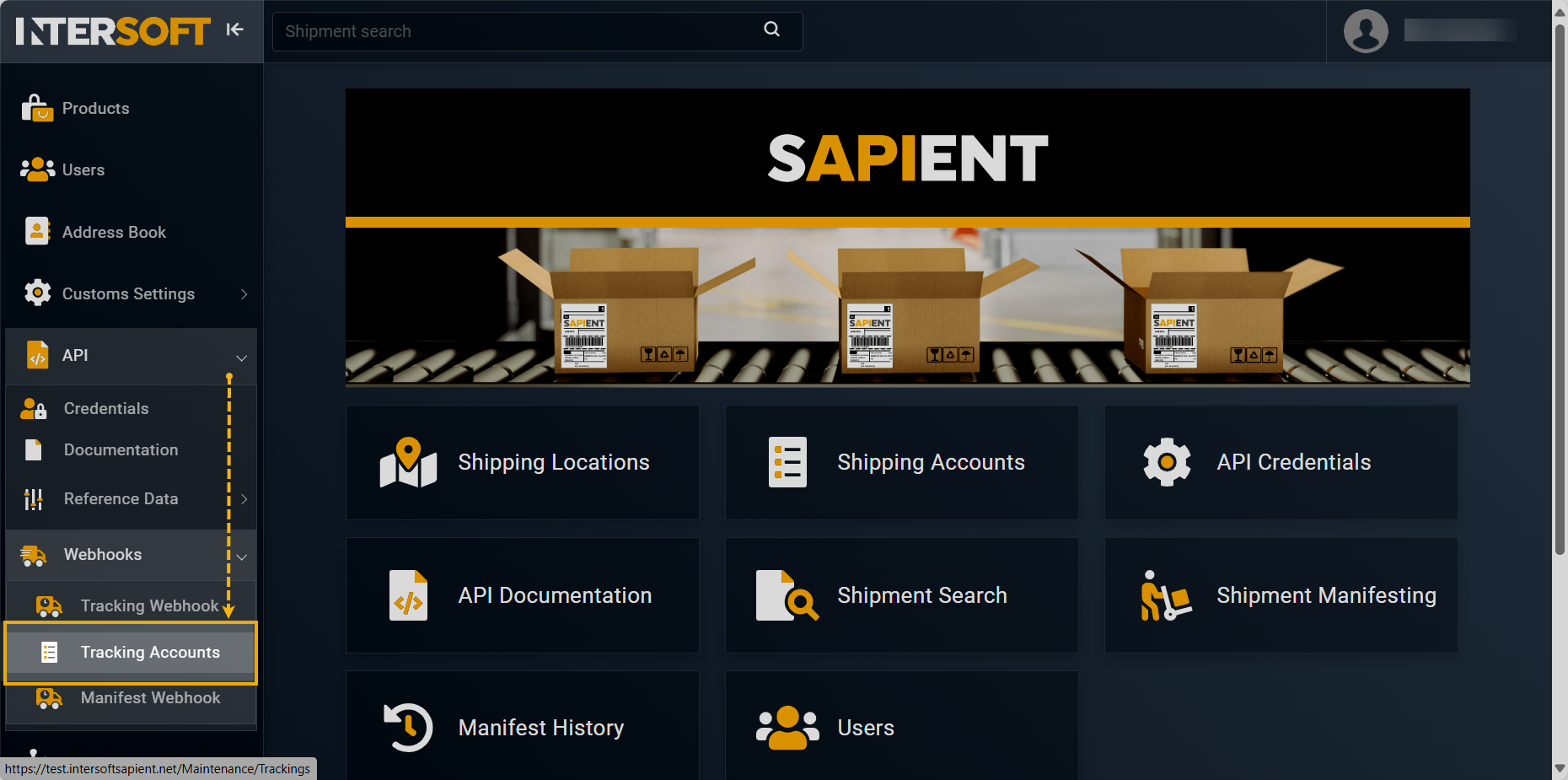Viewport: 1568px width, 780px height.
Task: Collapse the API menu chevron
Action: coord(242,358)
